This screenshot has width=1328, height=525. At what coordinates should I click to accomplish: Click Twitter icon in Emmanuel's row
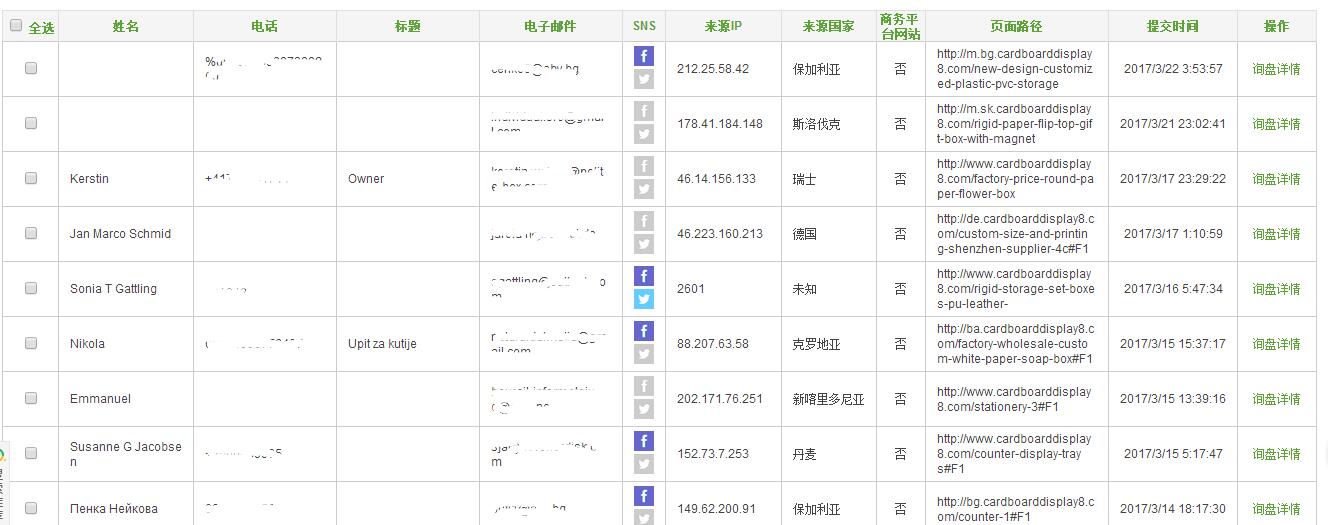644,409
